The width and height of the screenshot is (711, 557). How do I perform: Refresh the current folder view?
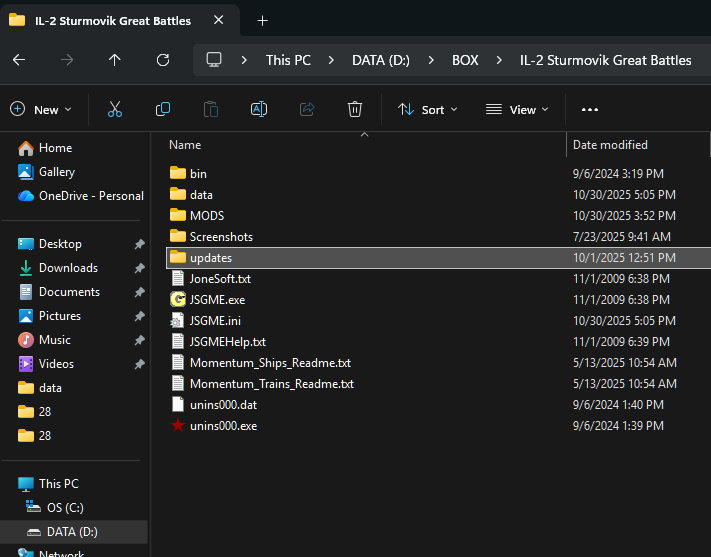(x=163, y=60)
